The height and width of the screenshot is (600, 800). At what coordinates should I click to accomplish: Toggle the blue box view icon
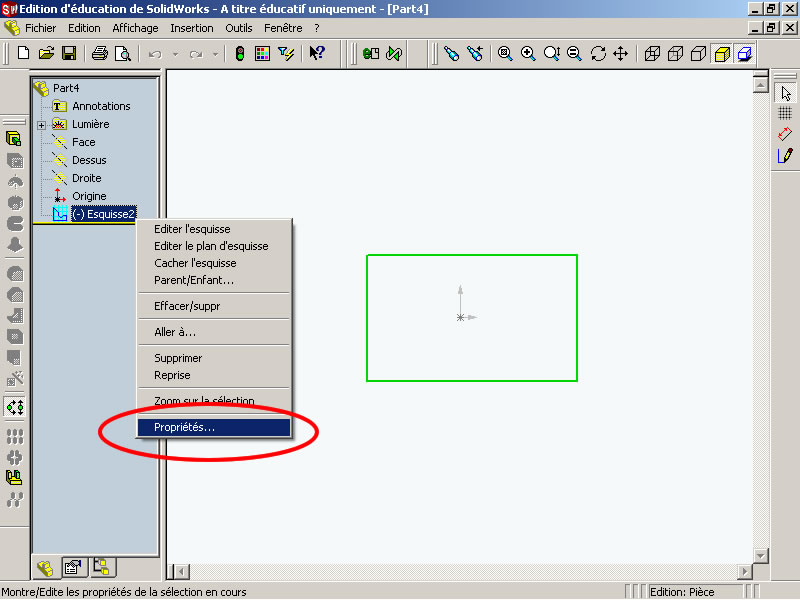[745, 53]
